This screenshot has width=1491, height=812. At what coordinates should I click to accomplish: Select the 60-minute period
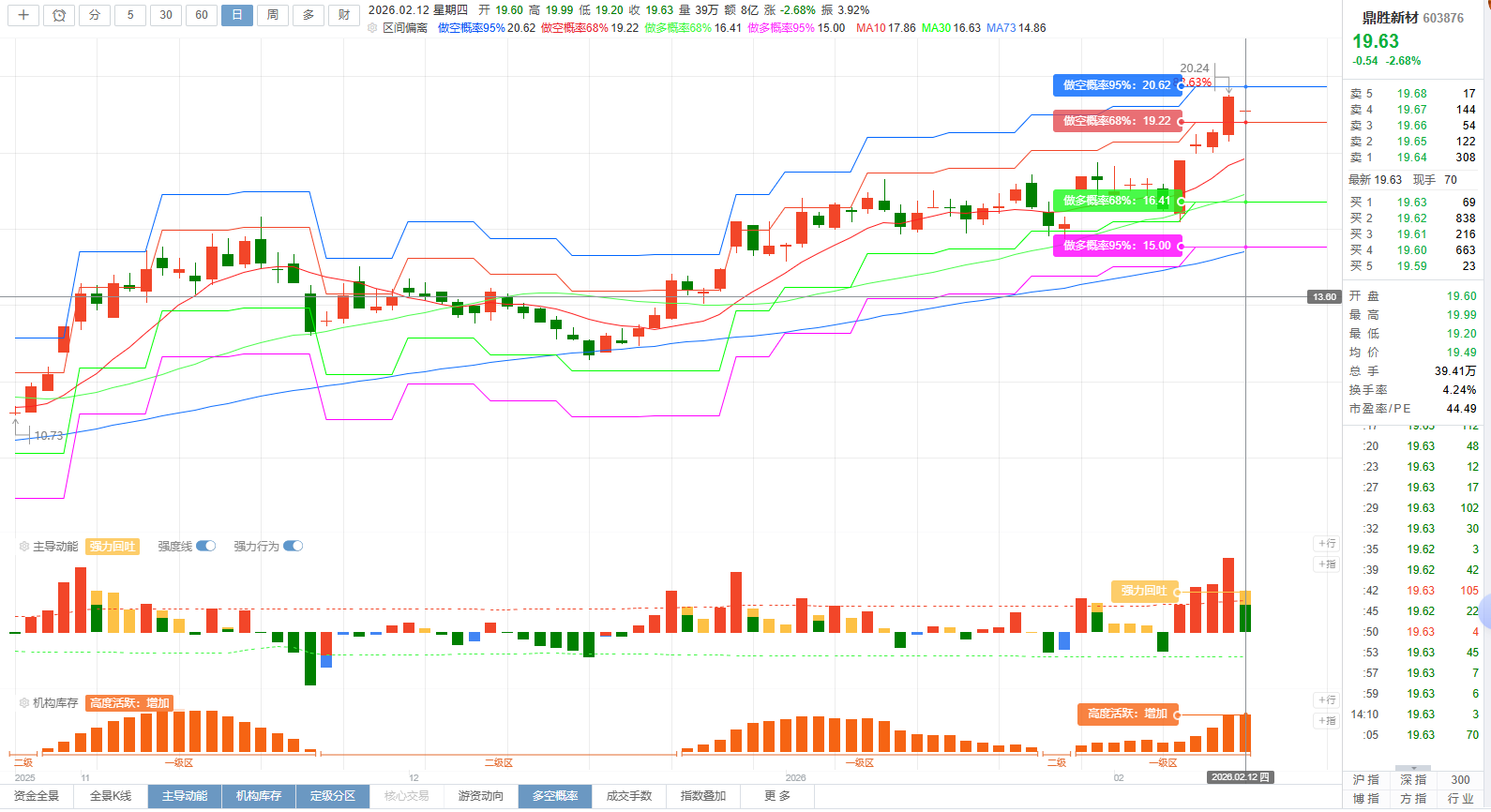point(202,15)
